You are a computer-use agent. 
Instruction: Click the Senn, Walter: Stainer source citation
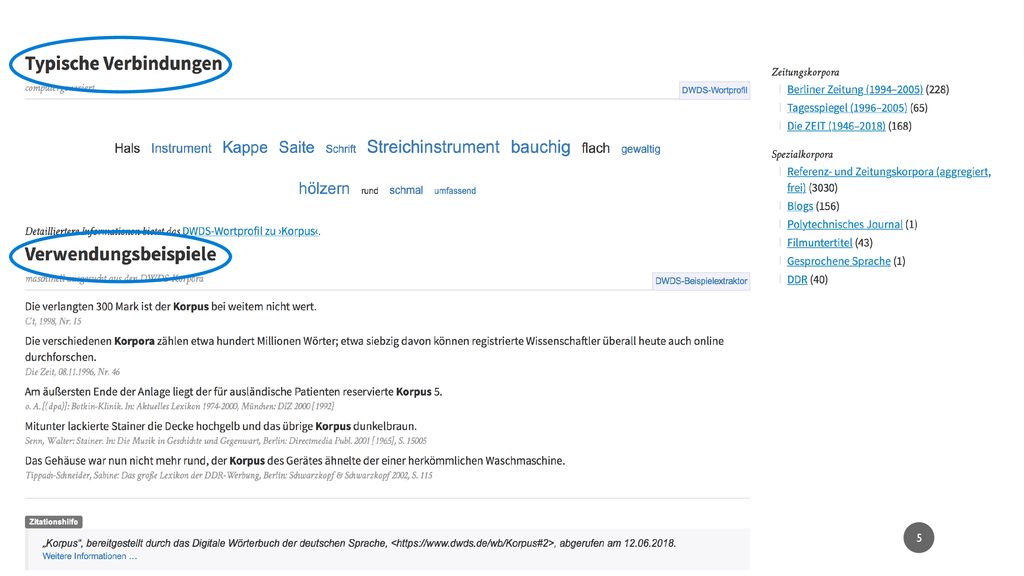tap(226, 441)
